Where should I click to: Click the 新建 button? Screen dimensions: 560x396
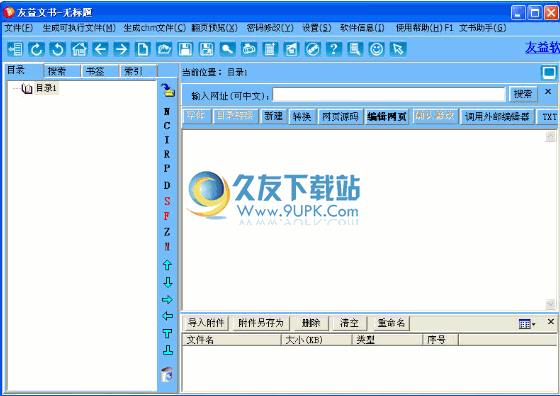274,116
